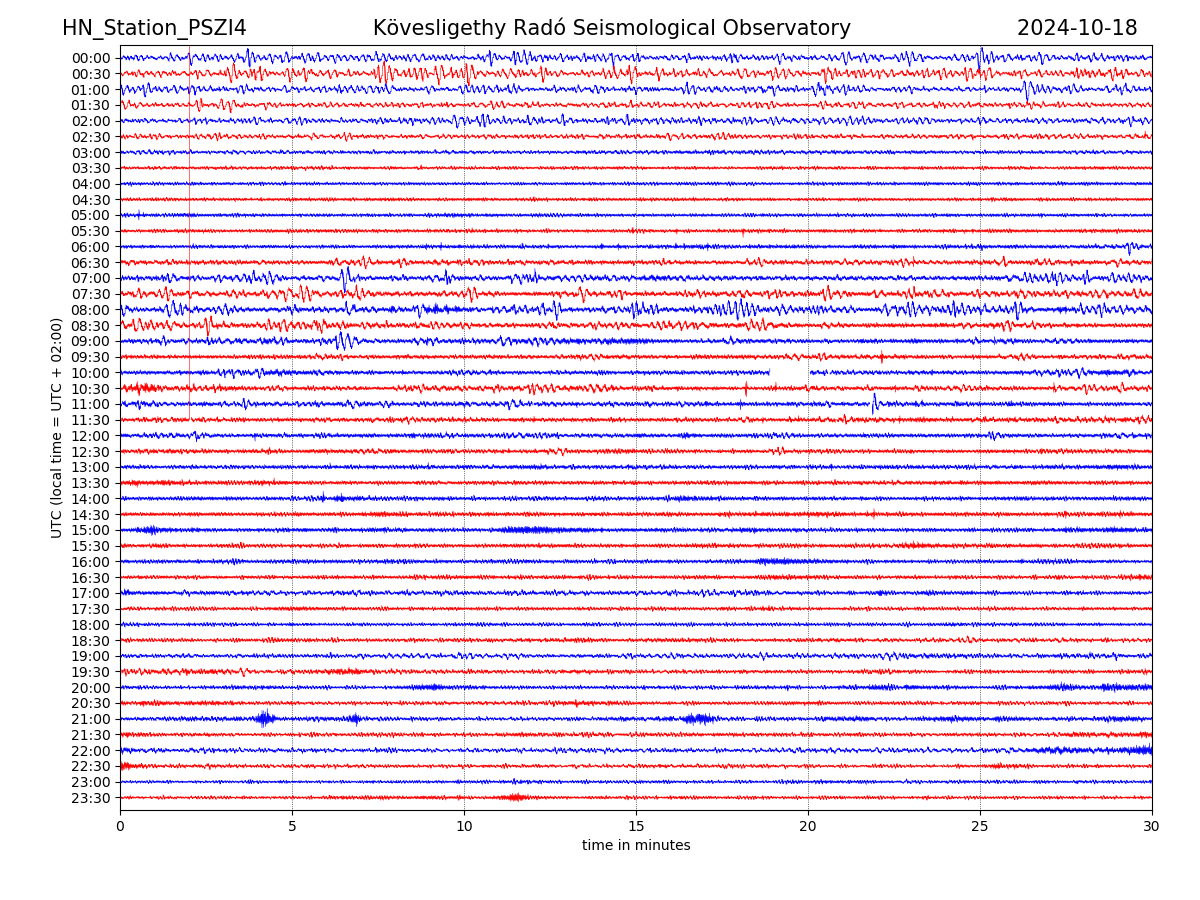
Task: Click x-axis tick label 15
Action: pyautogui.click(x=636, y=827)
